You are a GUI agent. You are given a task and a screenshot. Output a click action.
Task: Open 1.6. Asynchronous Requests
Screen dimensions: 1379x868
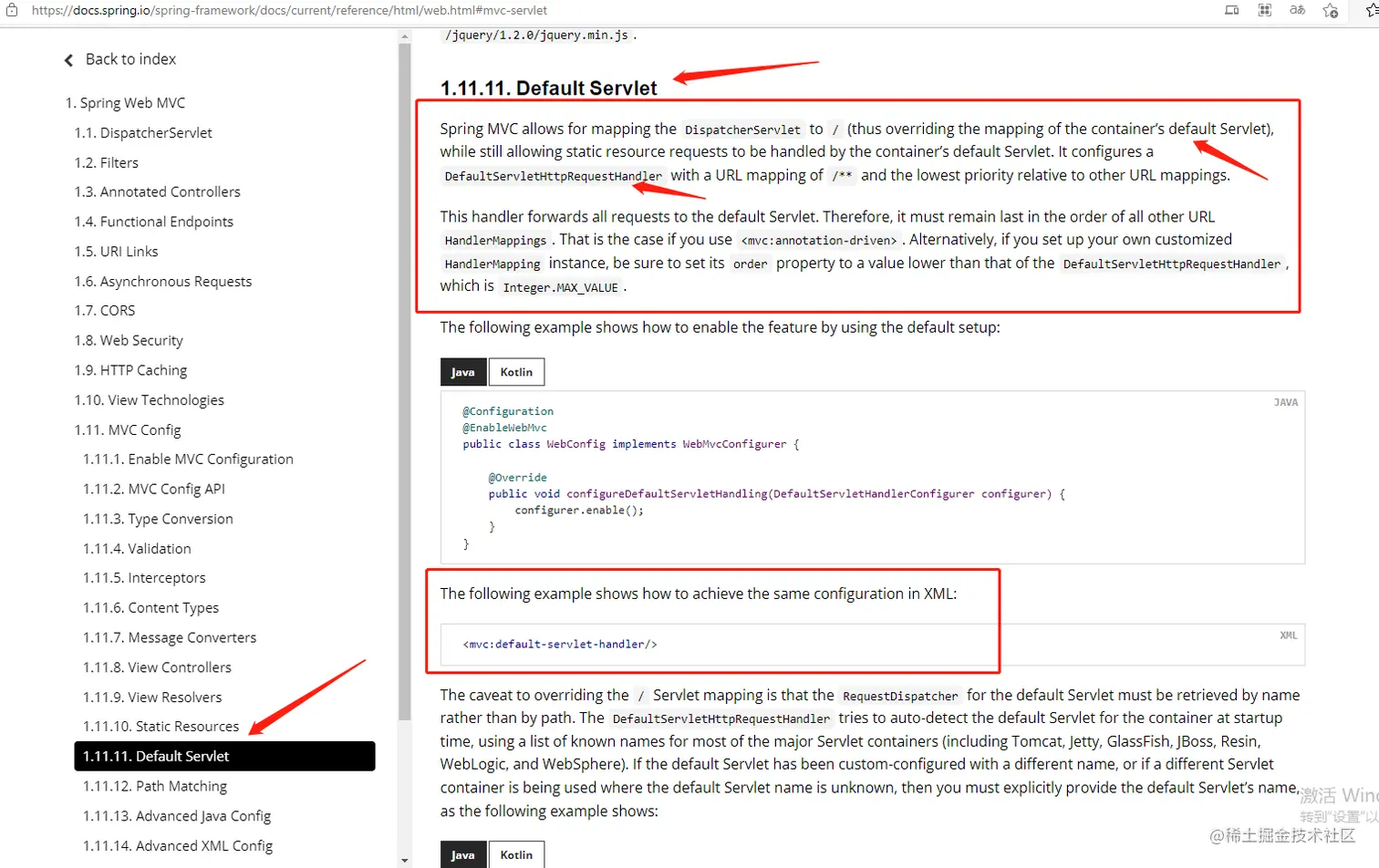click(x=163, y=282)
